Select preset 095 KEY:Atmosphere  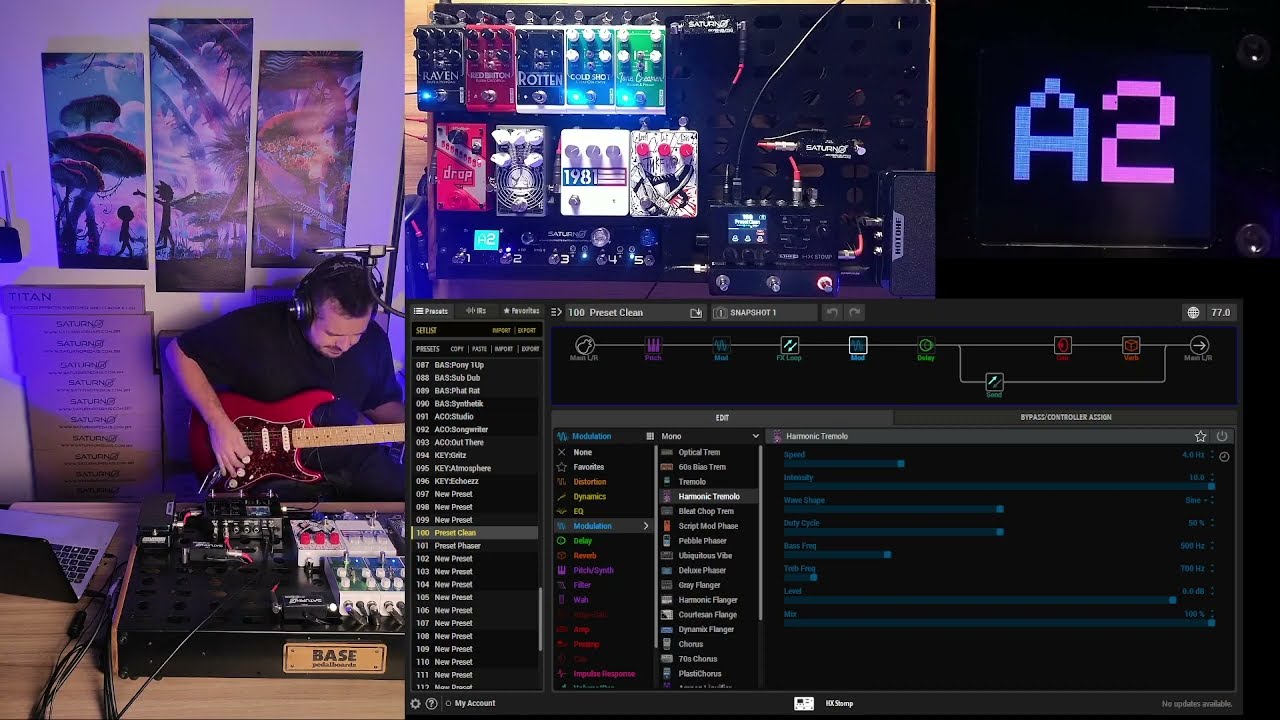pos(476,468)
